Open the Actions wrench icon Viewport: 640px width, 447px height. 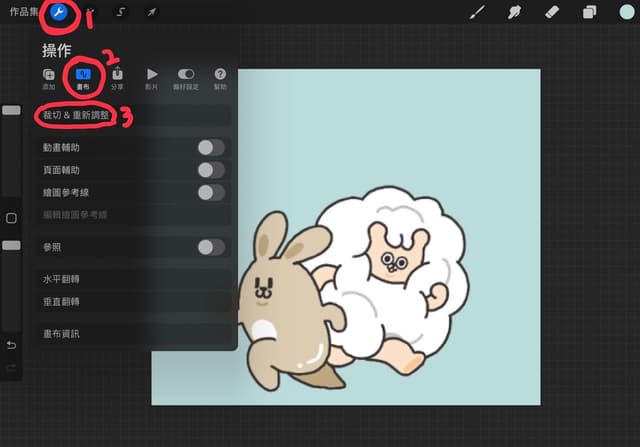tap(58, 12)
